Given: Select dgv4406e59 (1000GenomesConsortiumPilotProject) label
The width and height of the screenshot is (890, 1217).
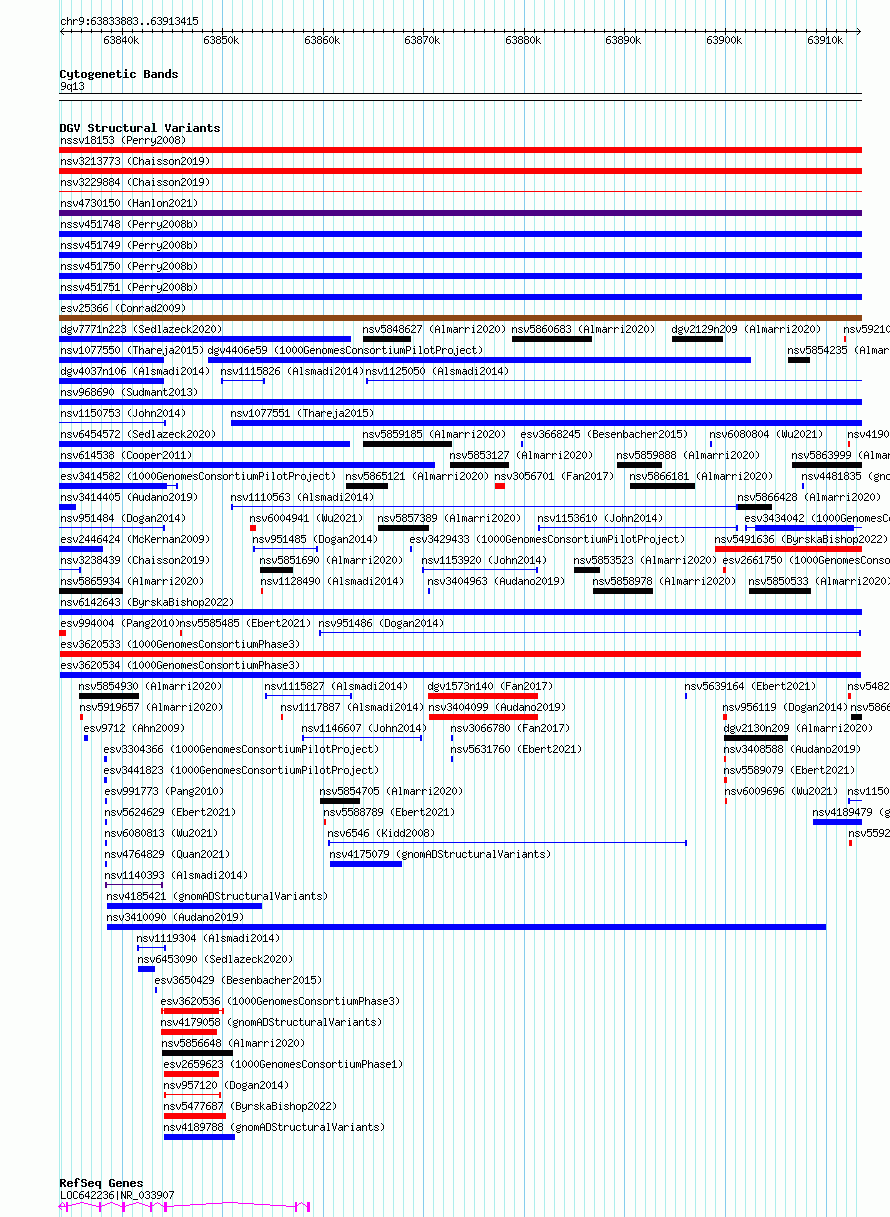Looking at the screenshot, I should [345, 350].
